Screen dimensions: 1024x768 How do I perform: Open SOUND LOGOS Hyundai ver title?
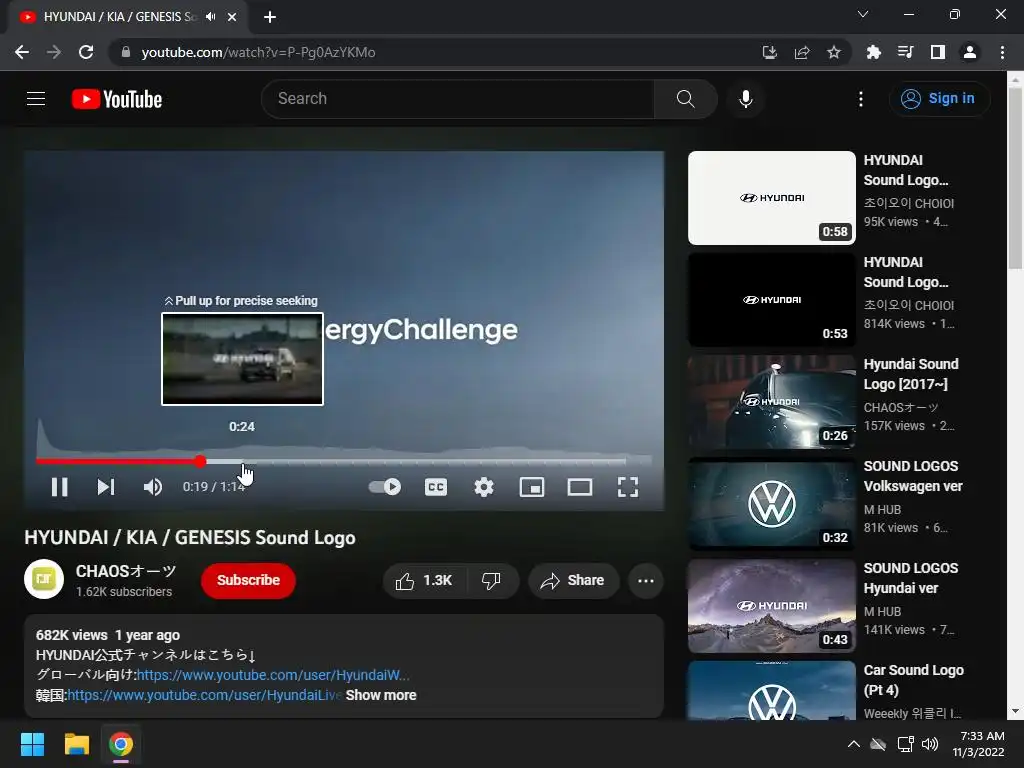(911, 578)
